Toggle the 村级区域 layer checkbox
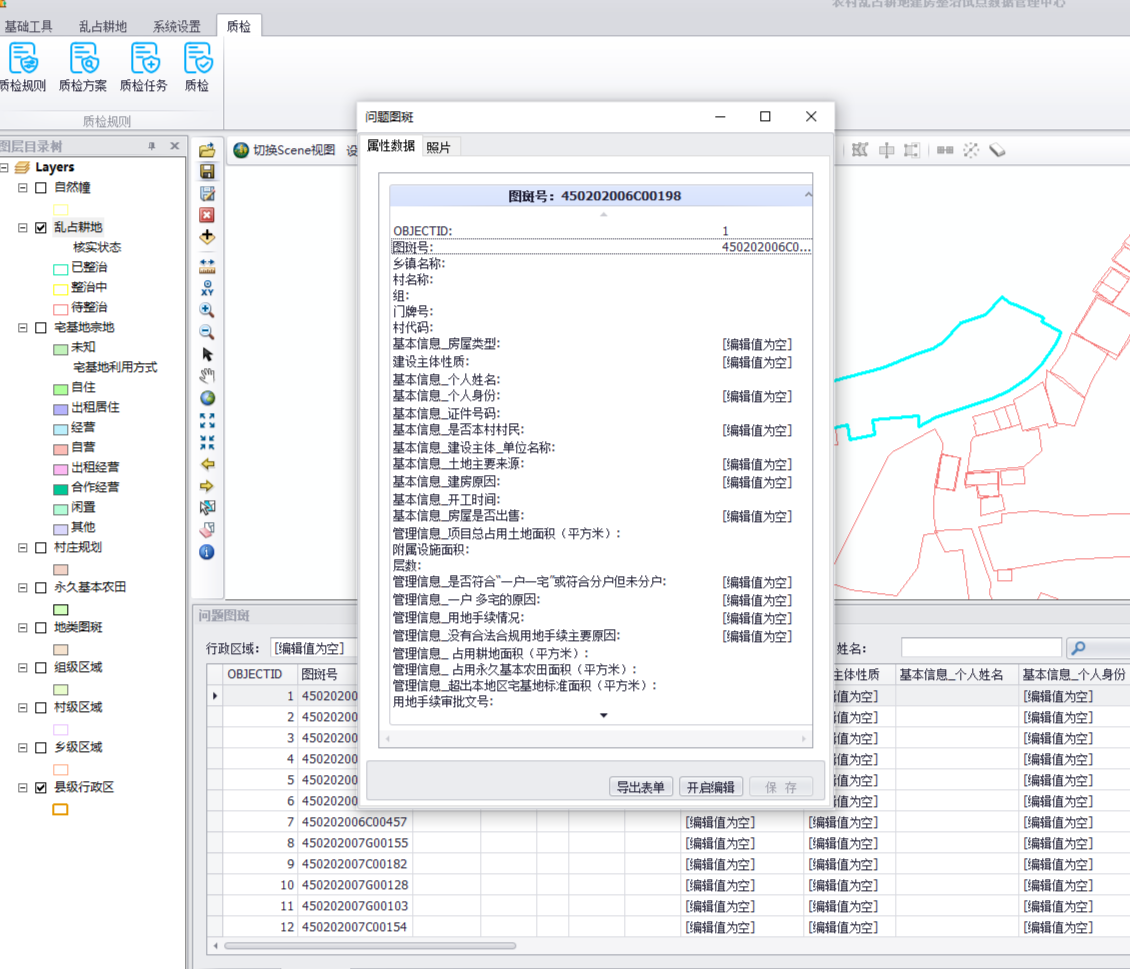1130x969 pixels. (x=41, y=707)
